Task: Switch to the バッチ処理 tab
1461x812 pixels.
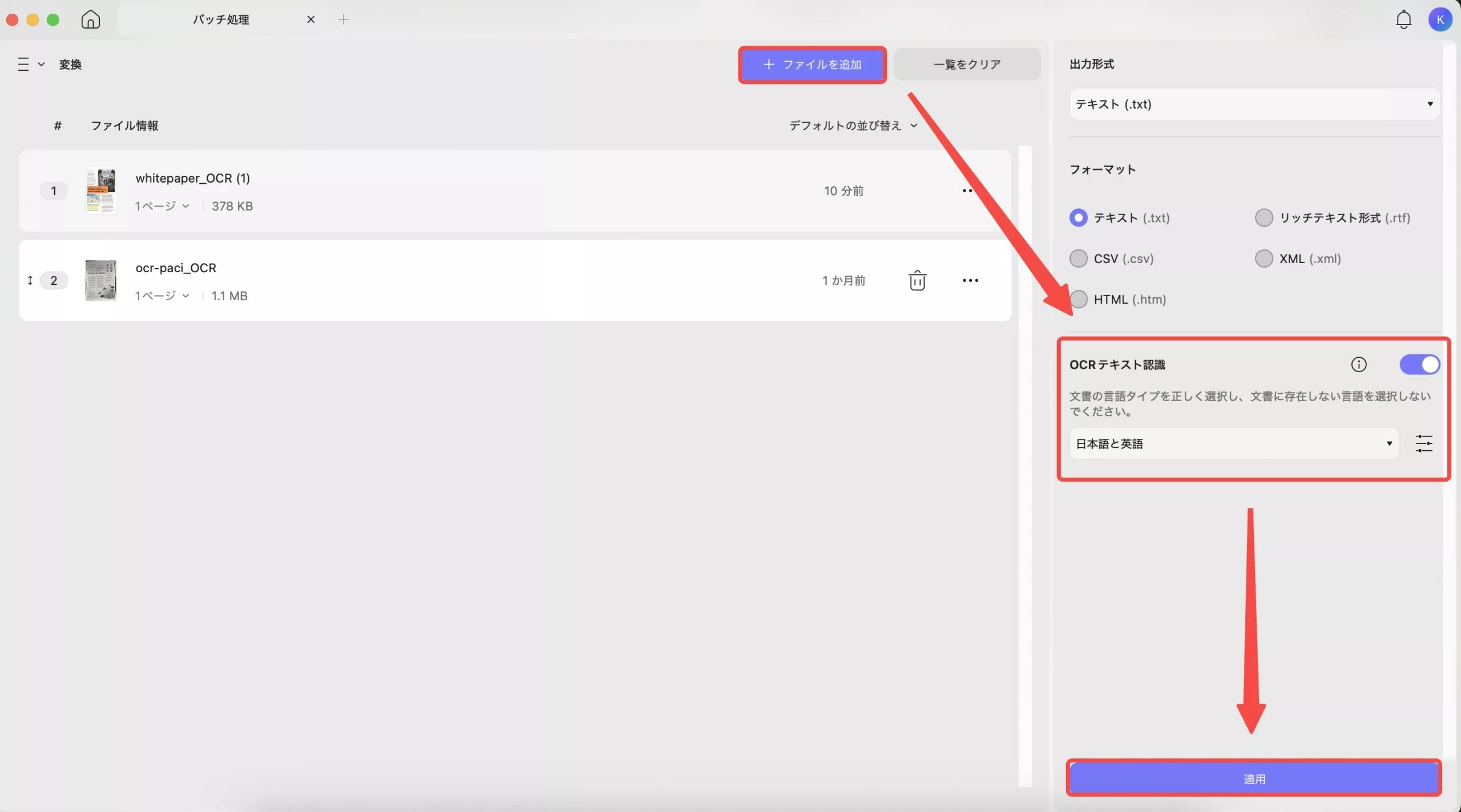Action: [x=221, y=19]
